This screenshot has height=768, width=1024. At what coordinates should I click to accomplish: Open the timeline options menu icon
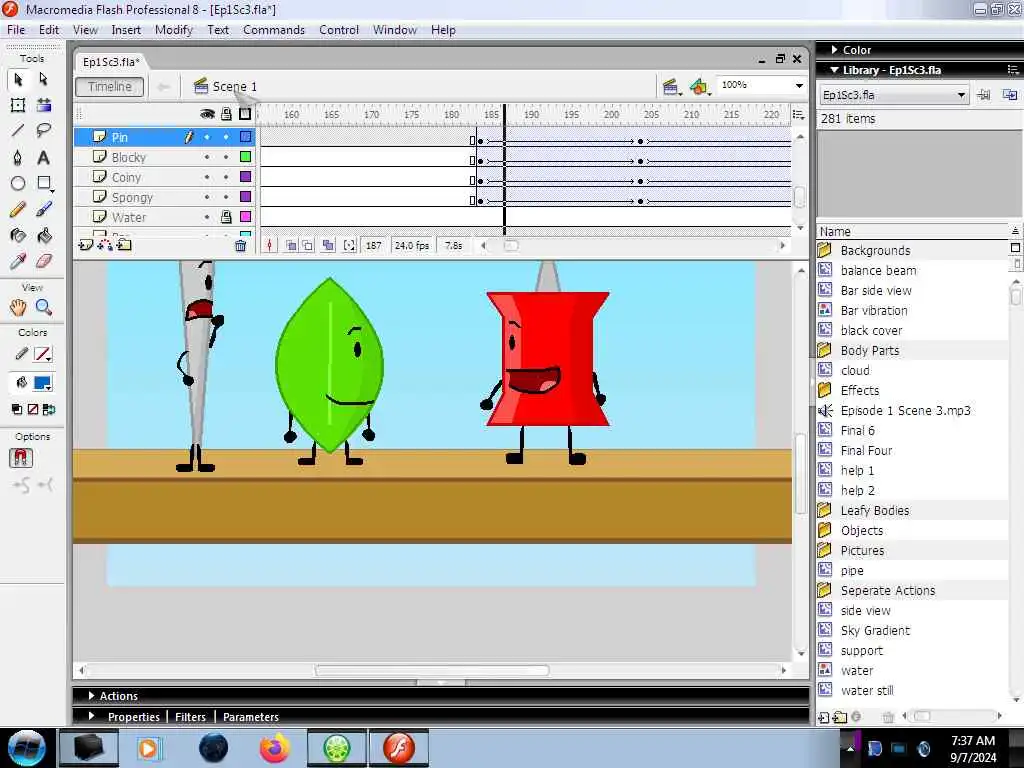(x=798, y=115)
